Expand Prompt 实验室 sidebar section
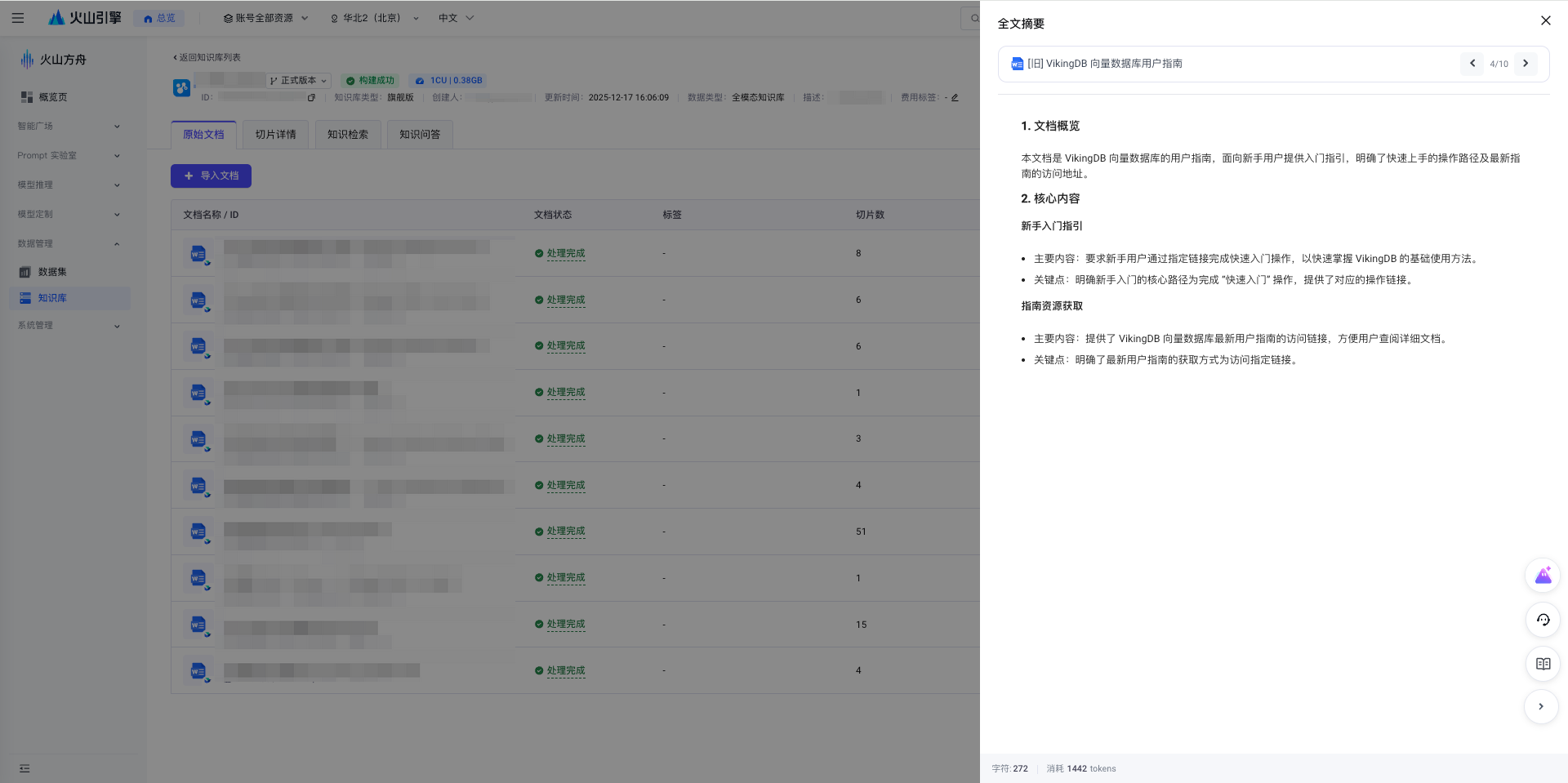This screenshot has height=783, width=1568. tap(69, 156)
